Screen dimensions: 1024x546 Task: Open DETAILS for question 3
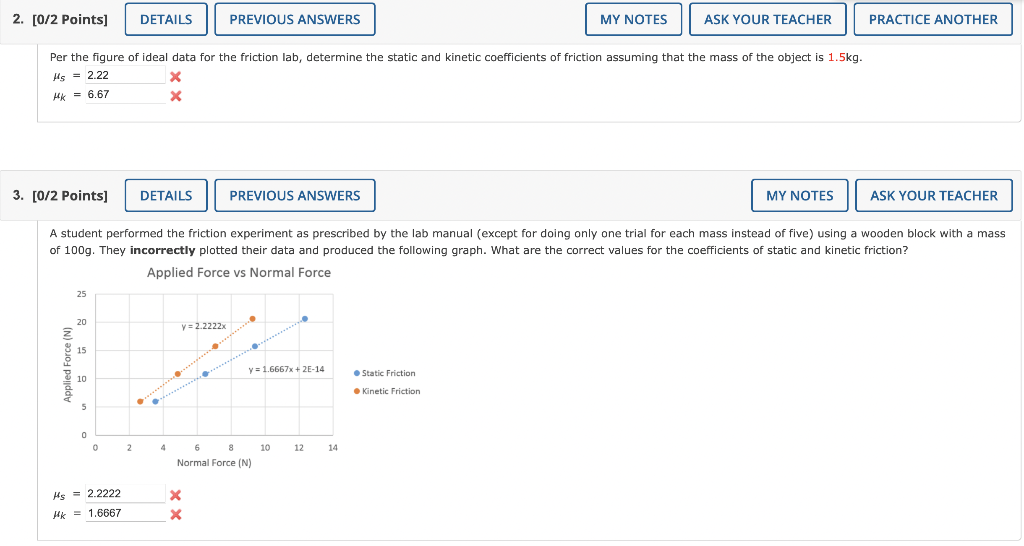[166, 195]
